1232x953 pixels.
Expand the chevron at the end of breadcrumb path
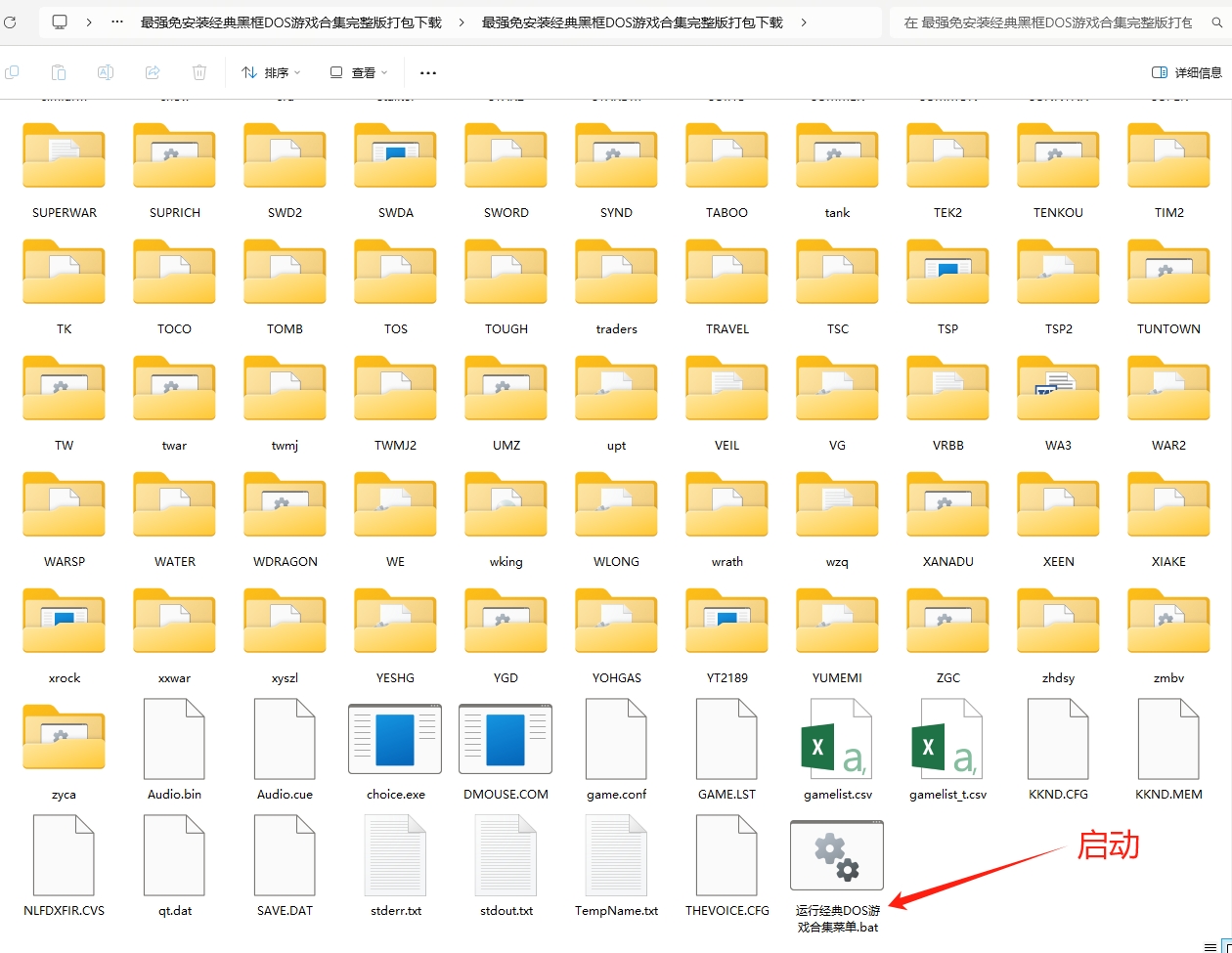(804, 22)
